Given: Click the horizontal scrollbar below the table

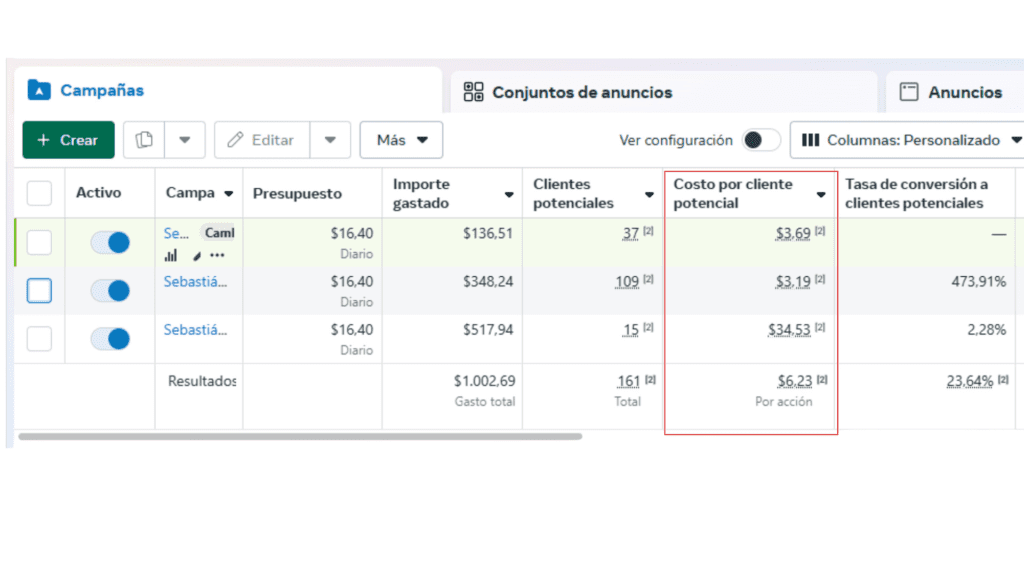Looking at the screenshot, I should [300, 436].
